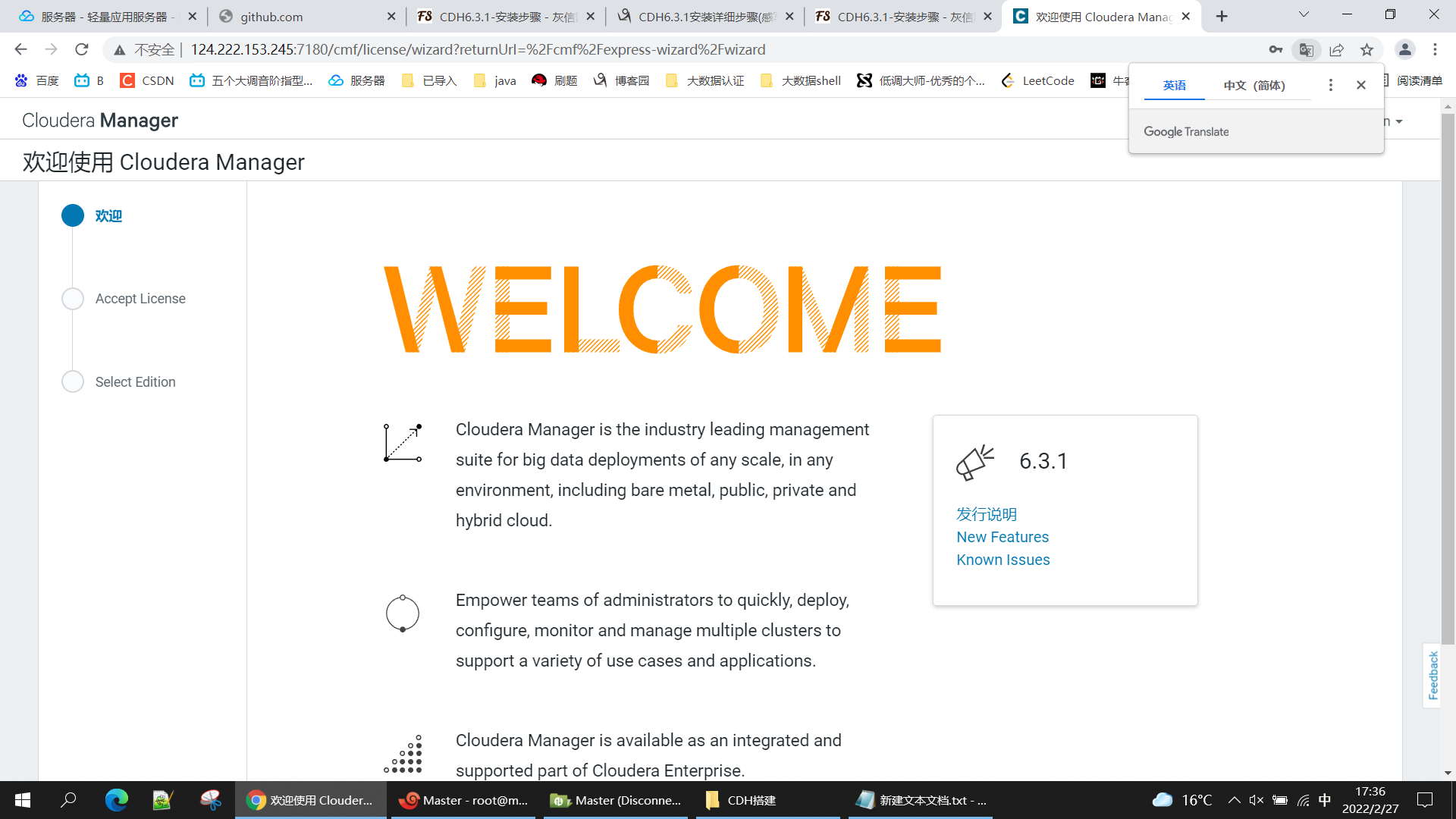The height and width of the screenshot is (819, 1456).
Task: Open the Feedback side tab
Action: click(x=1432, y=675)
